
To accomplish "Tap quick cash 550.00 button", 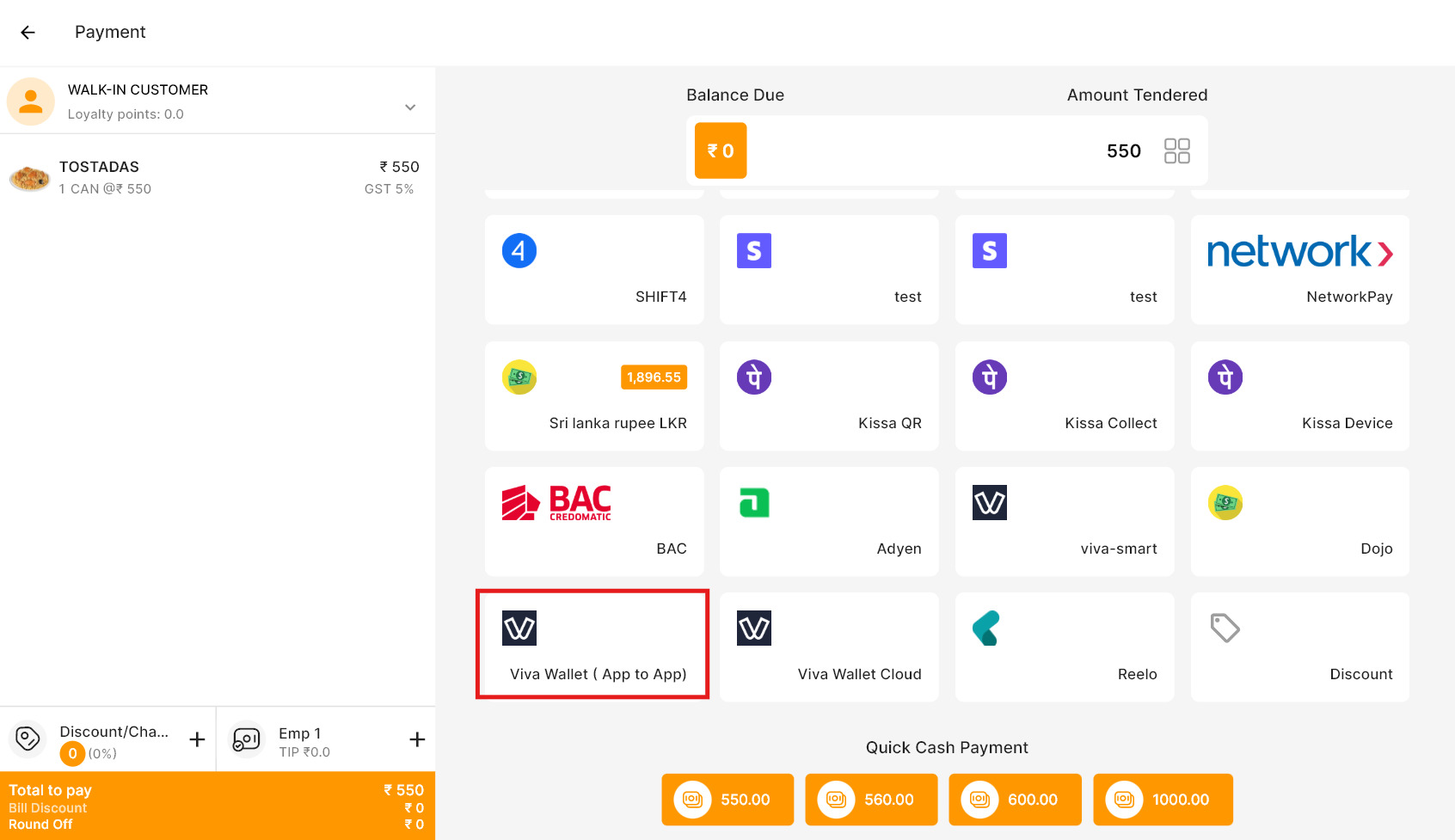I will pyautogui.click(x=727, y=800).
